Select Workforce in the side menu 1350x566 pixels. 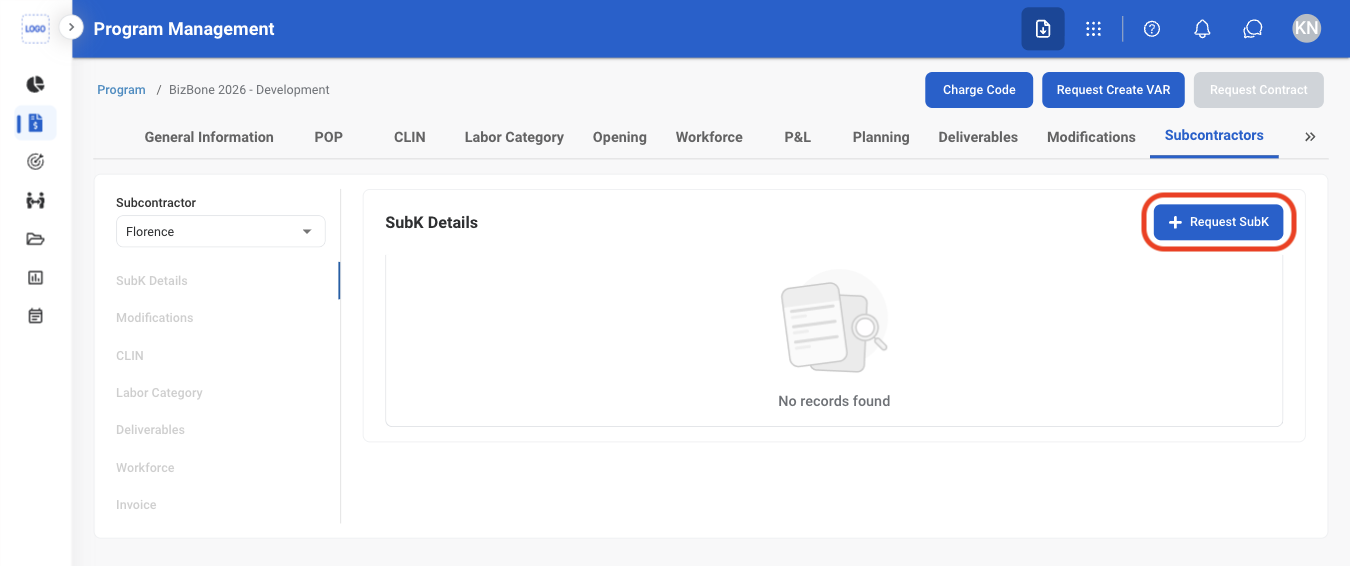(x=145, y=468)
